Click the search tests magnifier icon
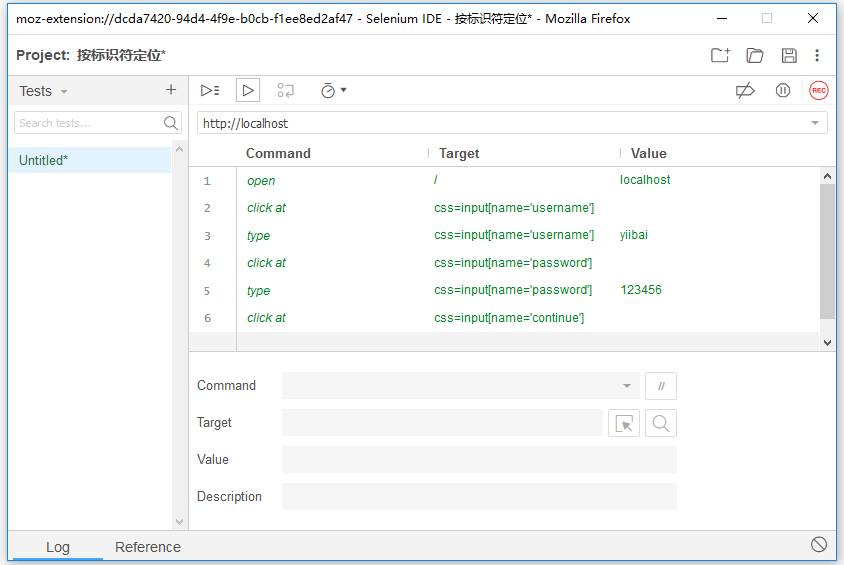Viewport: 844px width, 565px height. click(x=171, y=123)
